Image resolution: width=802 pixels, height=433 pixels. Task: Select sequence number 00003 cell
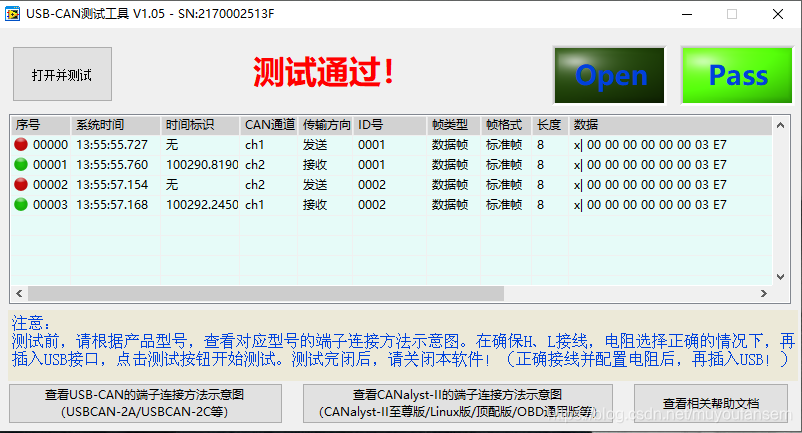point(50,204)
